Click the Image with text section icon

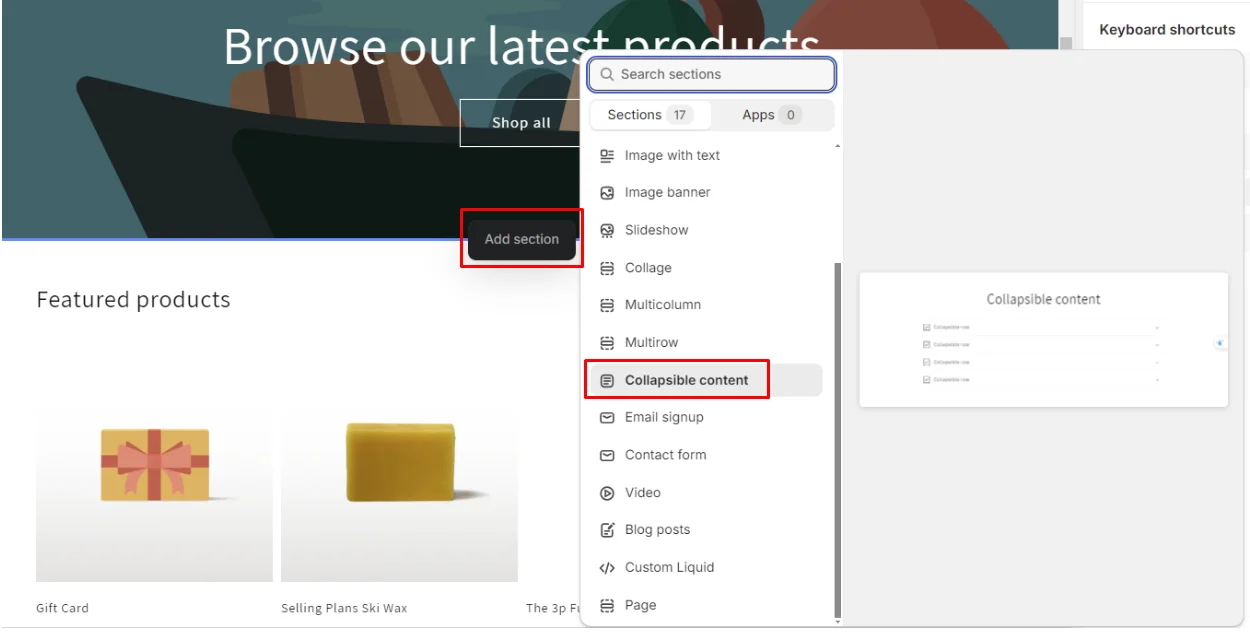point(607,156)
